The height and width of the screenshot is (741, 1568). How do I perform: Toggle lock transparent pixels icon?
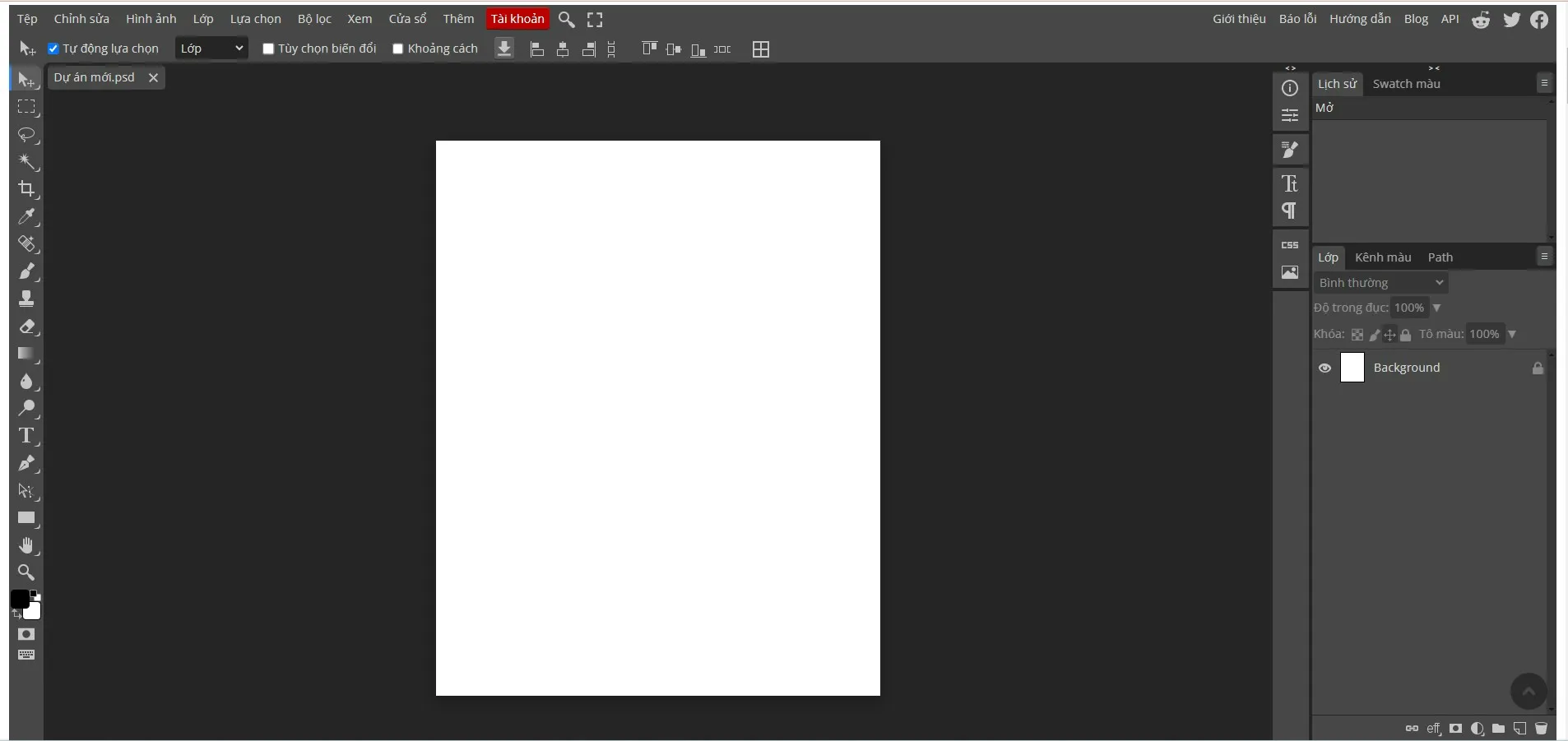(1357, 335)
